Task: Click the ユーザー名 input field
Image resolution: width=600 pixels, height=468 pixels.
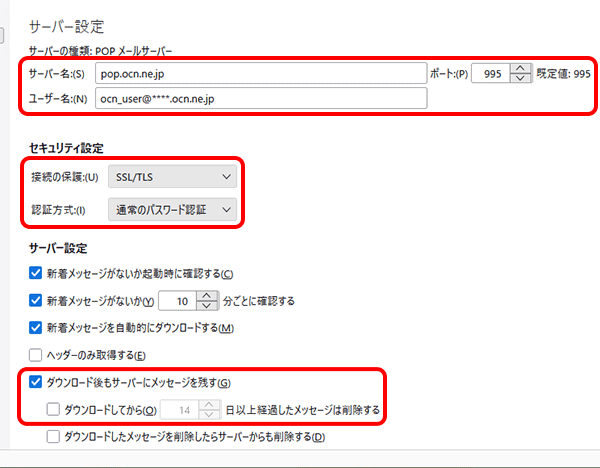Action: point(260,98)
